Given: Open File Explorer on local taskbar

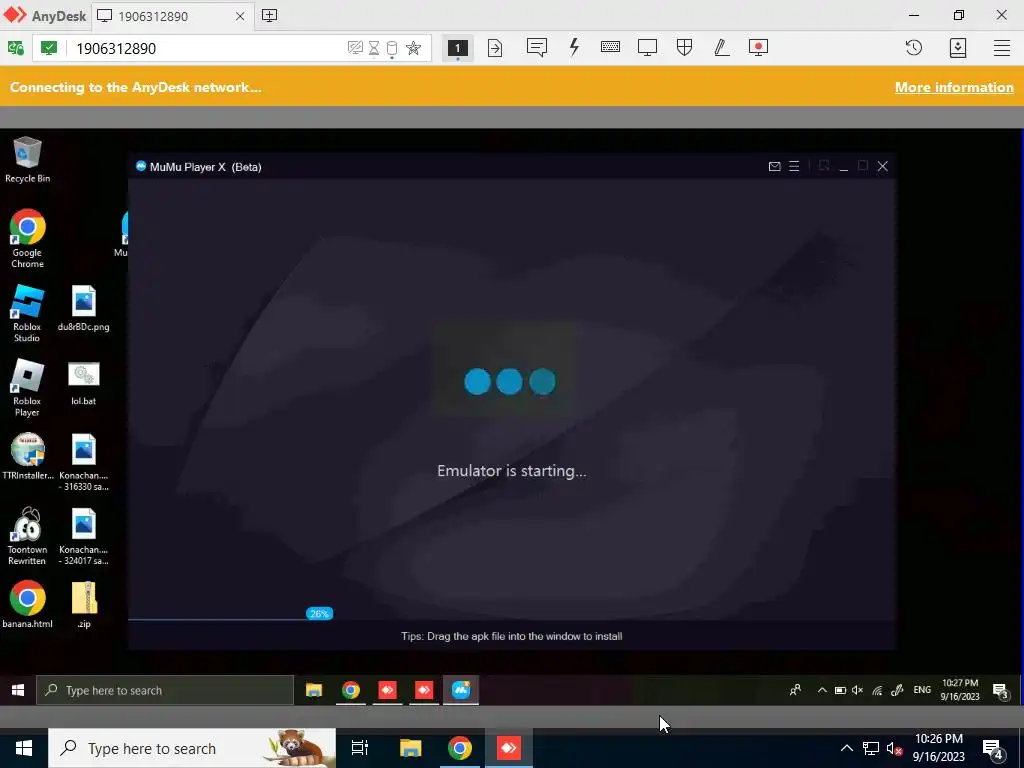Looking at the screenshot, I should coord(410,748).
